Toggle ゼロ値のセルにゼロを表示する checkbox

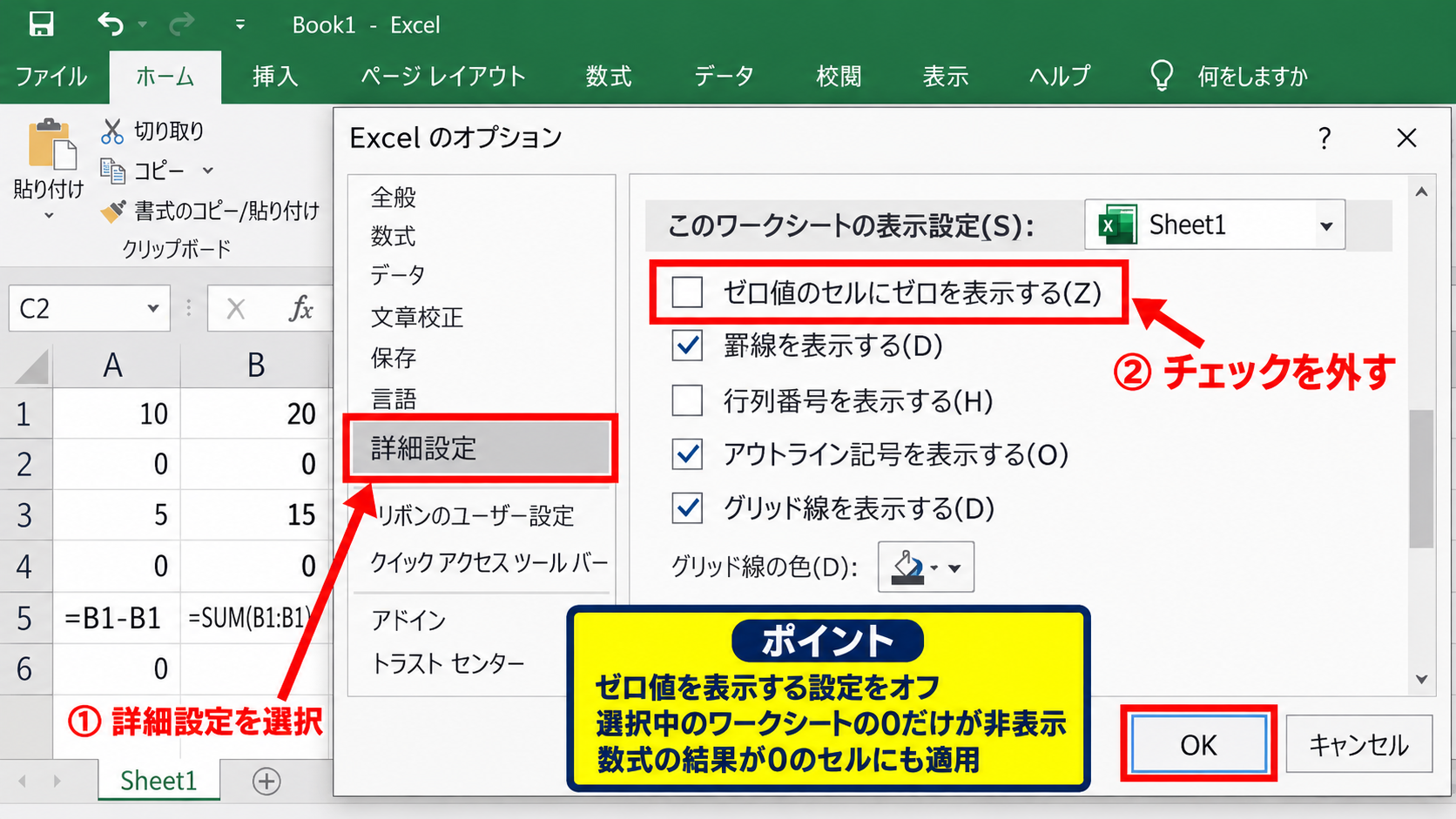pyautogui.click(x=687, y=293)
